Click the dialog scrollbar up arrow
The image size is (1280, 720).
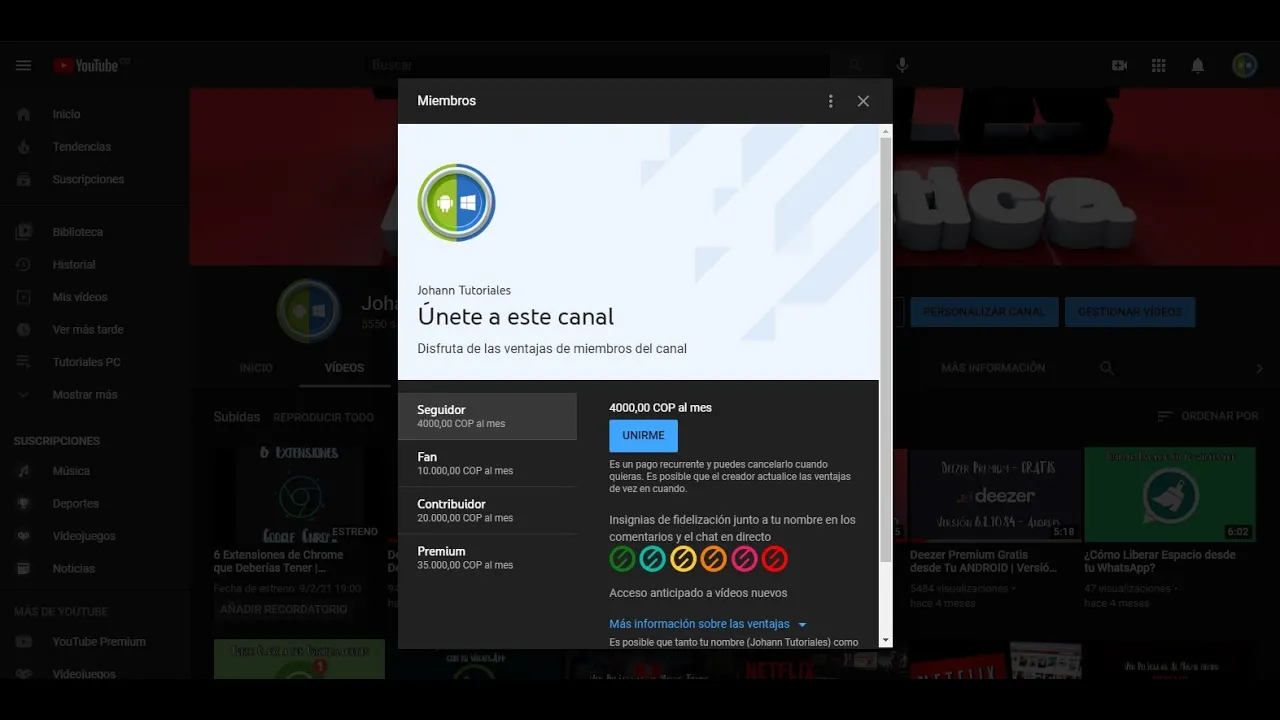885,131
